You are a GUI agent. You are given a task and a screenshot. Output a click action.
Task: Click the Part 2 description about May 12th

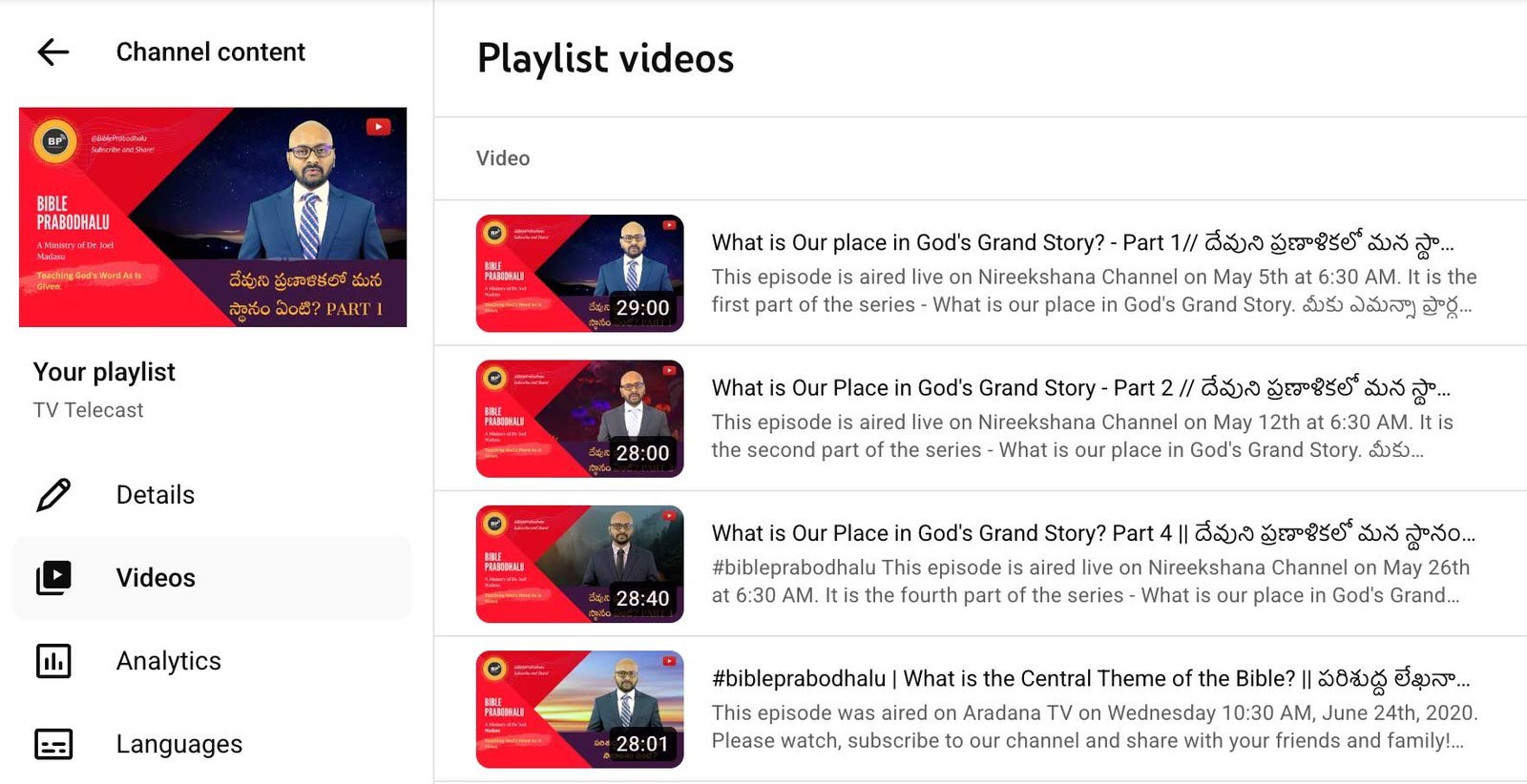[1082, 436]
